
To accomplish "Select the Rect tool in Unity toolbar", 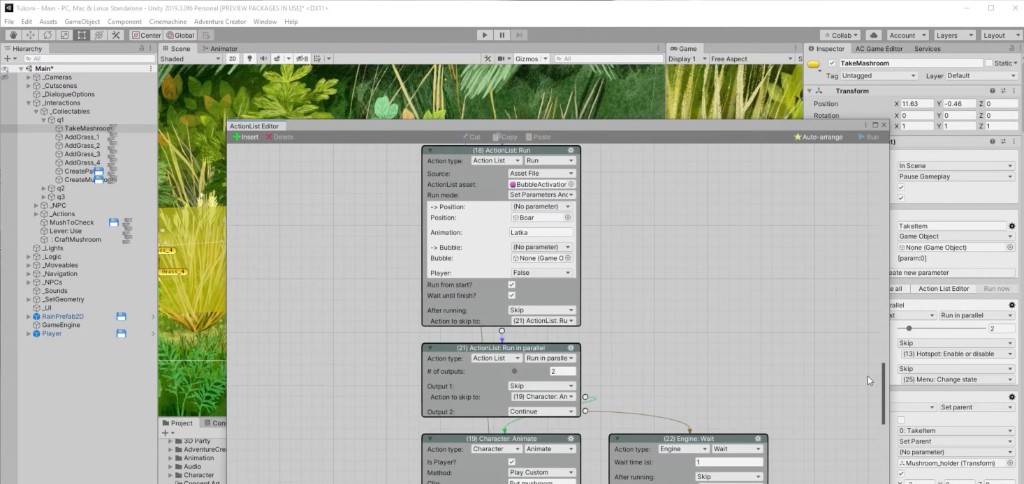I will tap(81, 35).
